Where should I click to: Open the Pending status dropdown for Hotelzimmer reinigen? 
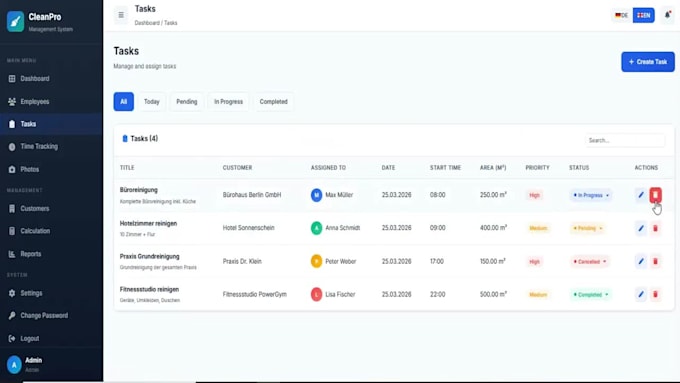pyautogui.click(x=588, y=228)
